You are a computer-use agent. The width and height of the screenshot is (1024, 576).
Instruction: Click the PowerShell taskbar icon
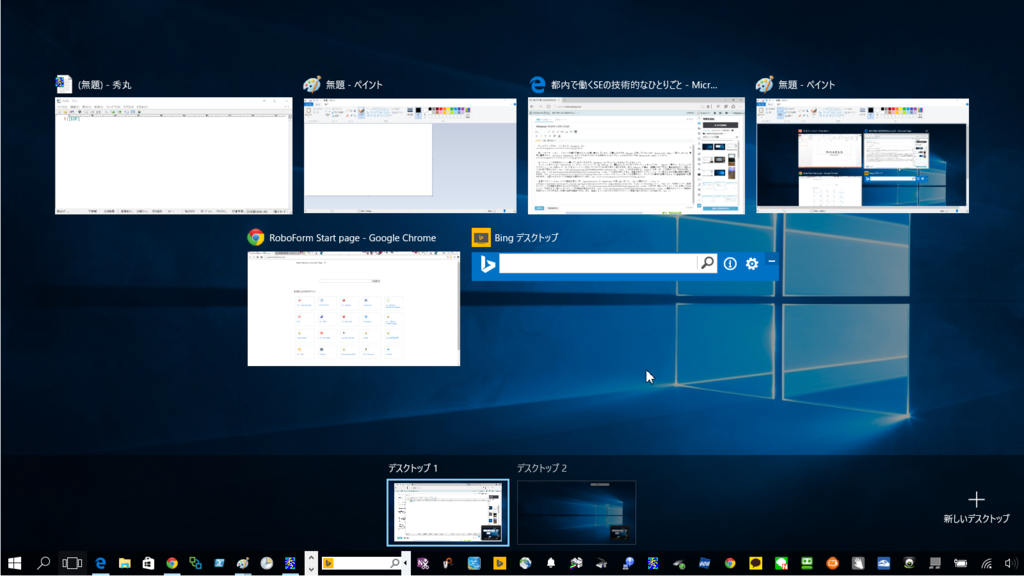tap(219, 563)
